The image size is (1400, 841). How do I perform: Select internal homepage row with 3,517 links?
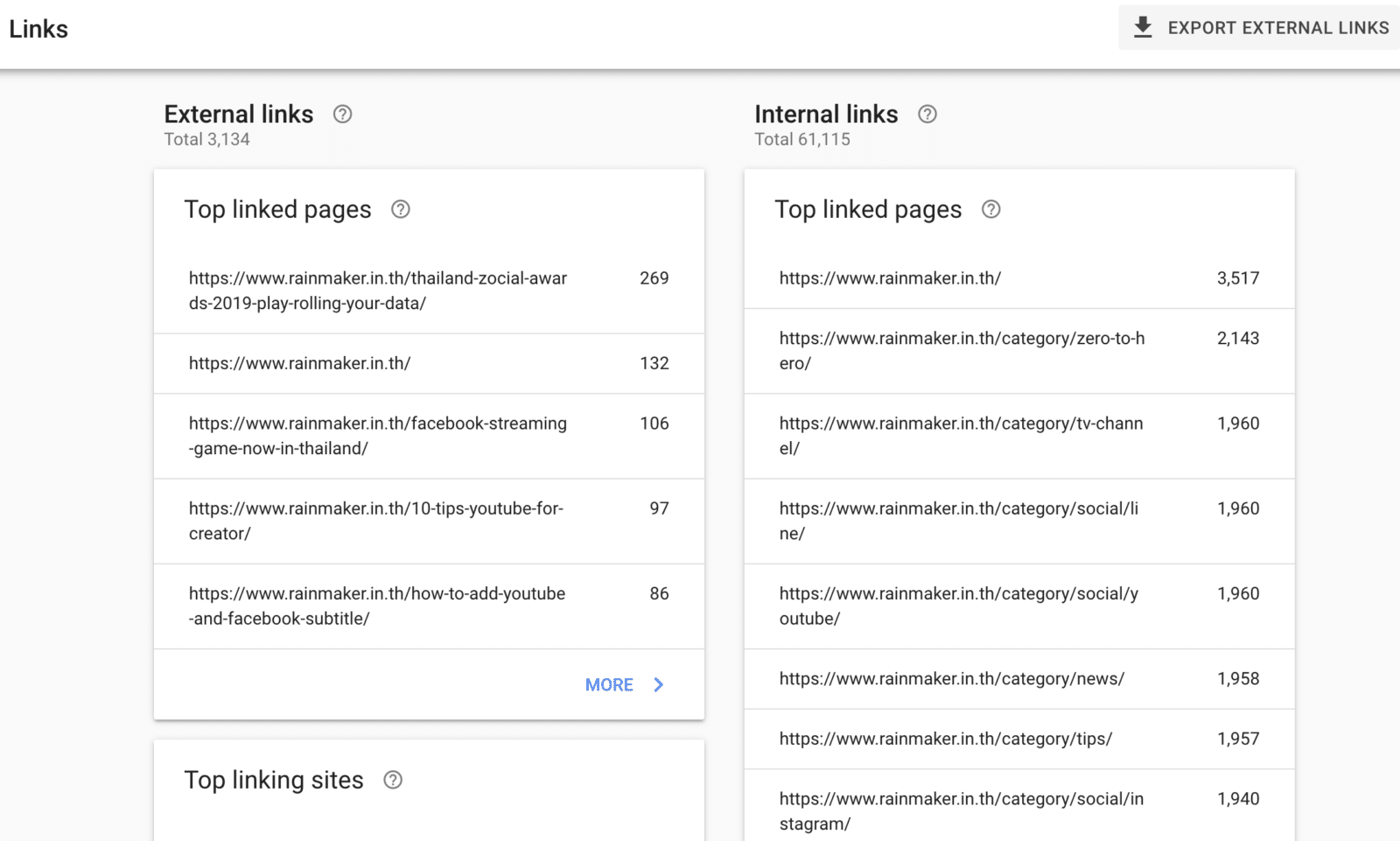(1019, 278)
